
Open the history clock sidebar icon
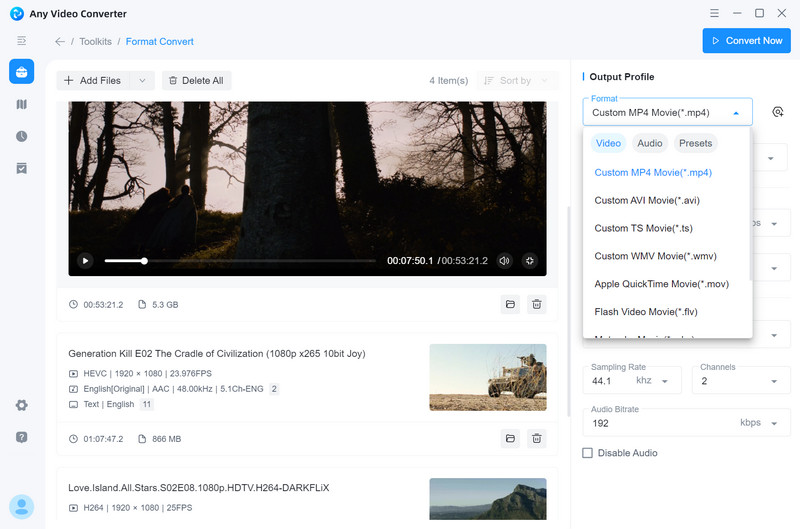(x=21, y=136)
